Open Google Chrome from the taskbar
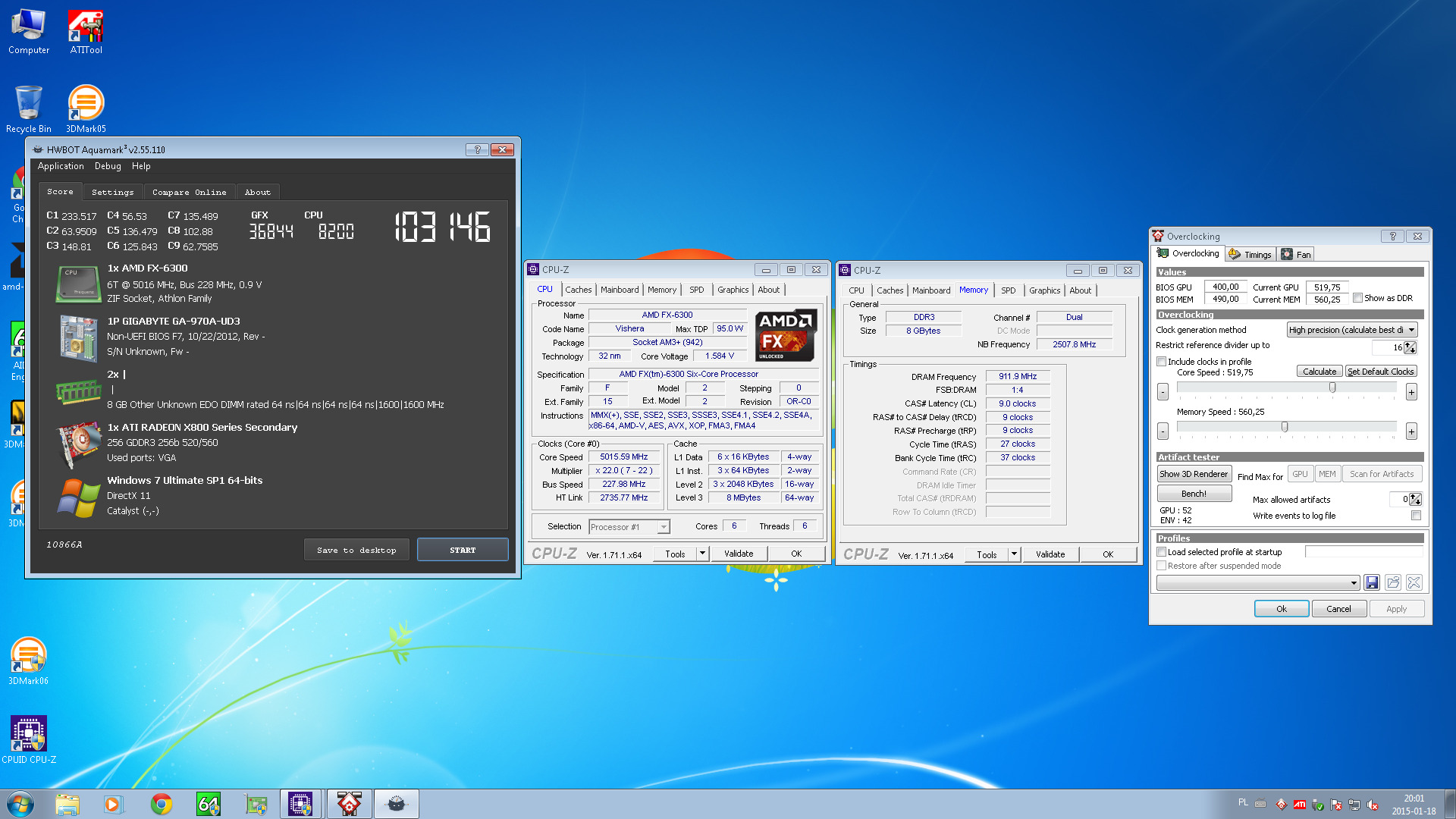The image size is (1456, 819). pos(161,804)
